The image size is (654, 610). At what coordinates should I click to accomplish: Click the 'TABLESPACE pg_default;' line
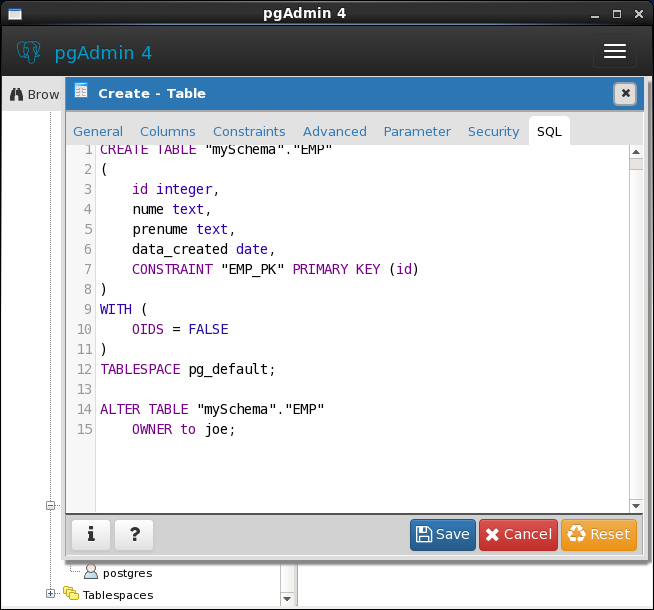(188, 369)
